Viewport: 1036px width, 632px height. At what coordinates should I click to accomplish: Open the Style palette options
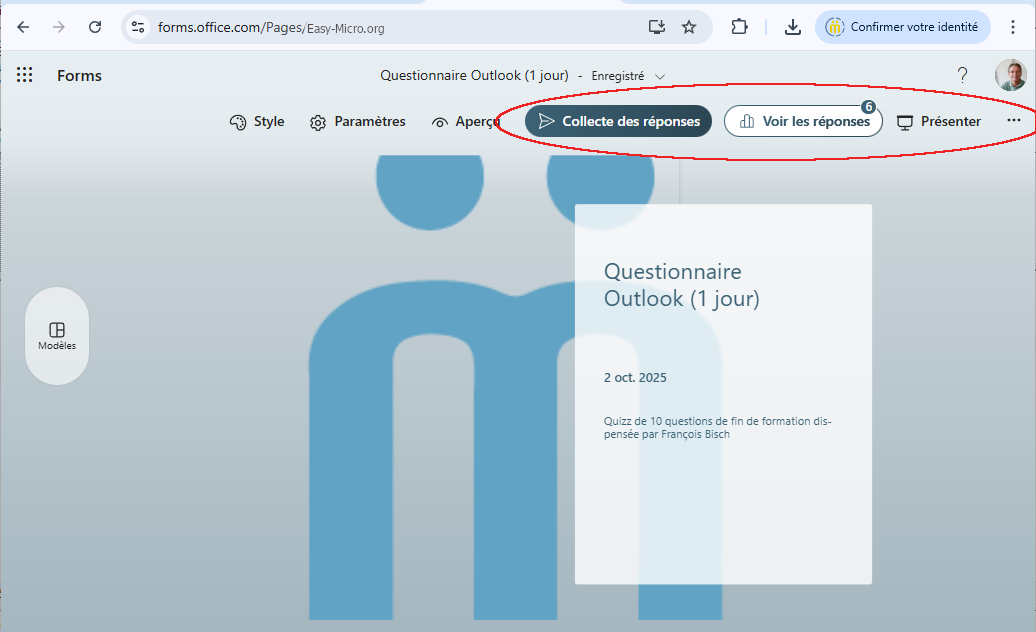pos(257,122)
